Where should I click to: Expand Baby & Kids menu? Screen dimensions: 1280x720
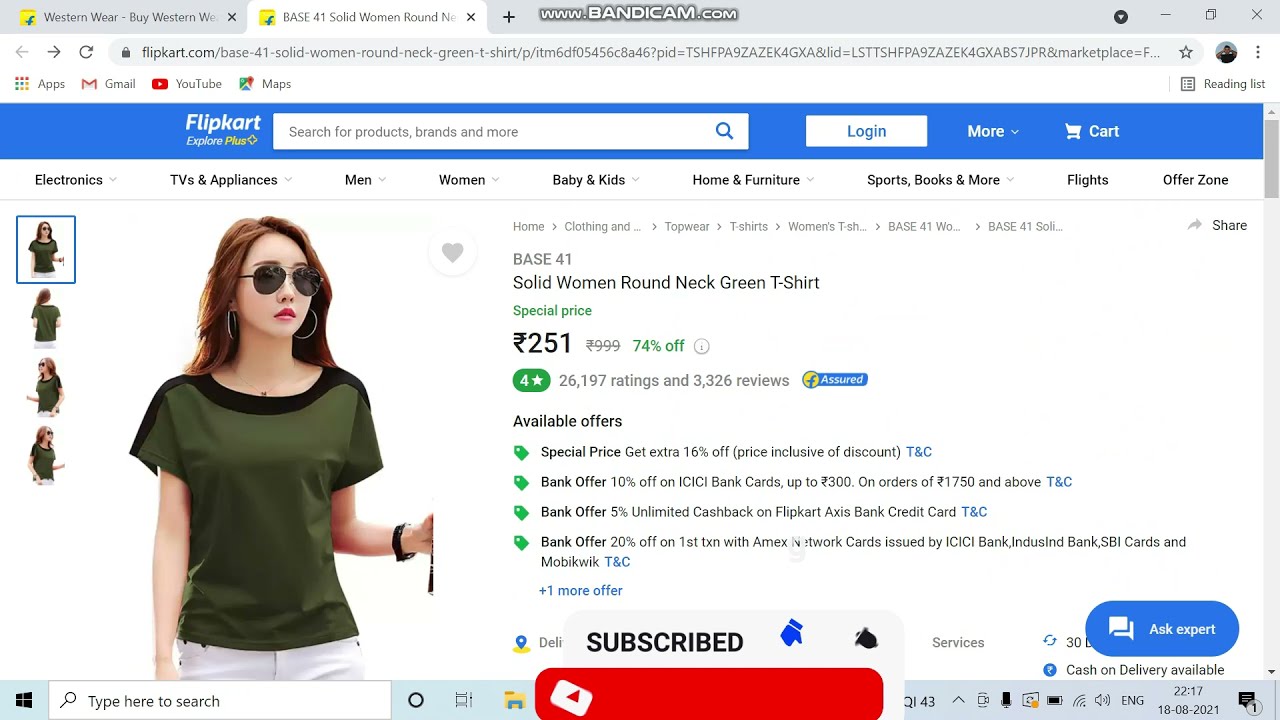click(596, 180)
